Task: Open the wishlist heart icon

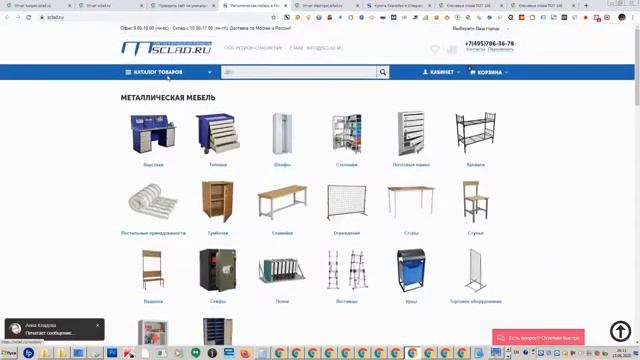Action: (x=435, y=49)
